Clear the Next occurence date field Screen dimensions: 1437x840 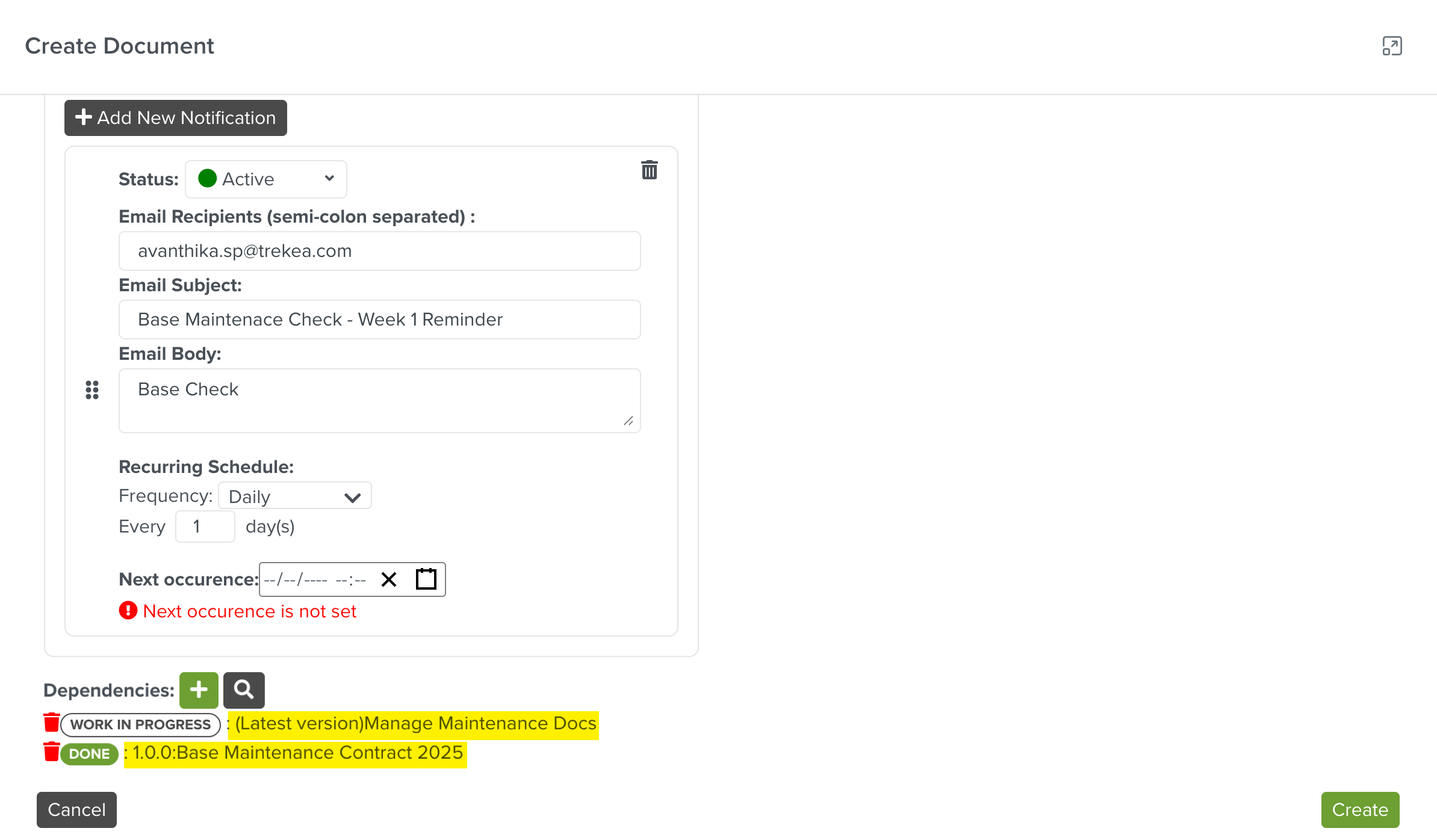tap(389, 579)
